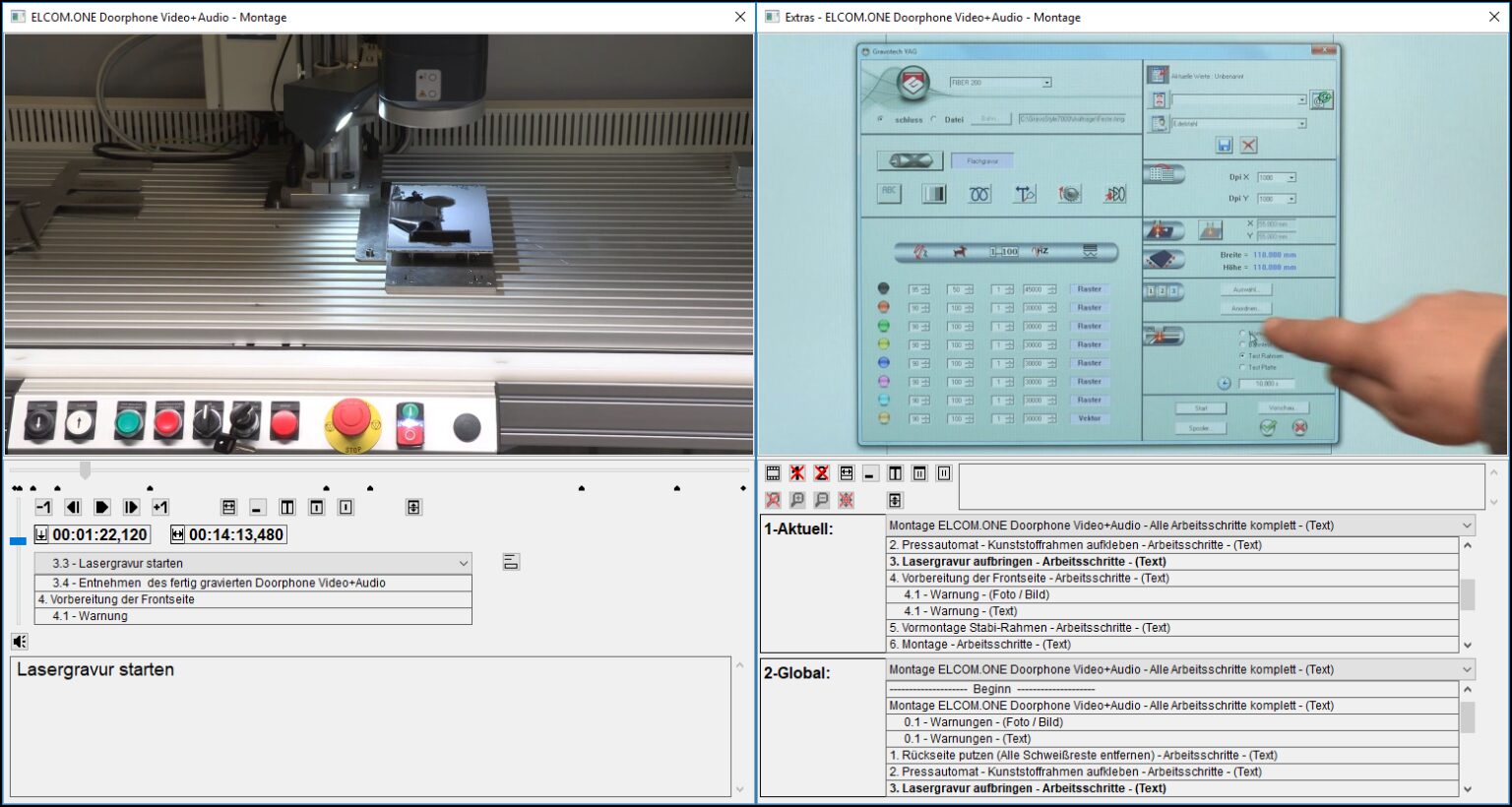Click the total duration icon before 00:14:13,480
1512x807 pixels.
point(177,534)
